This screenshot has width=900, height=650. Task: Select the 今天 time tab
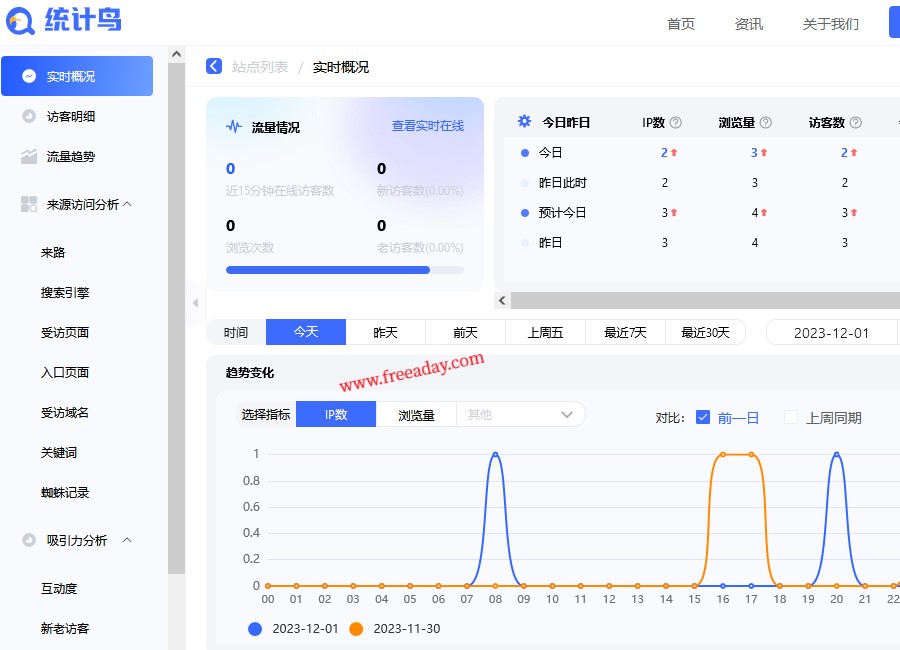[x=306, y=332]
